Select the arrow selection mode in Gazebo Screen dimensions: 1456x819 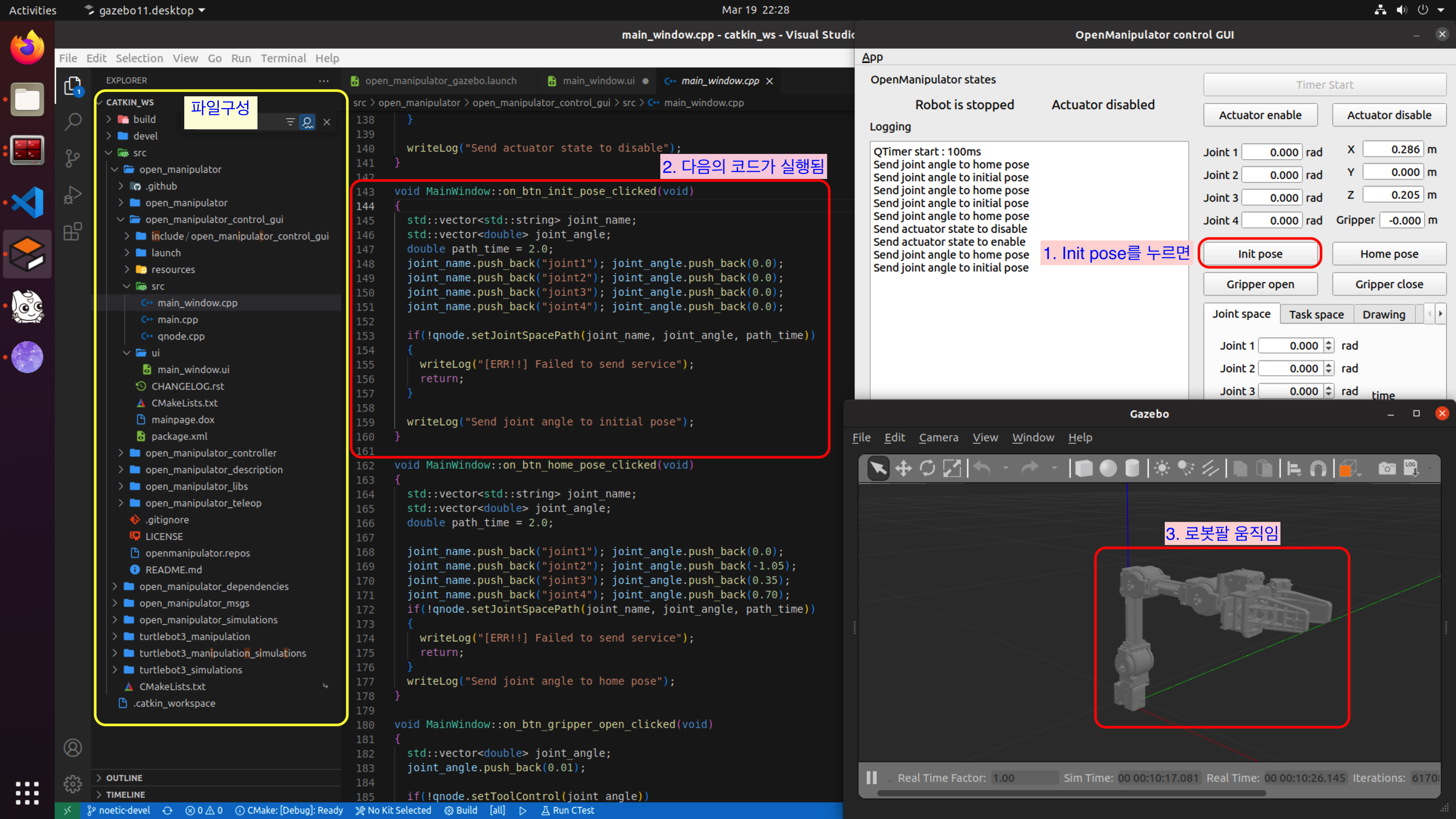(x=878, y=468)
